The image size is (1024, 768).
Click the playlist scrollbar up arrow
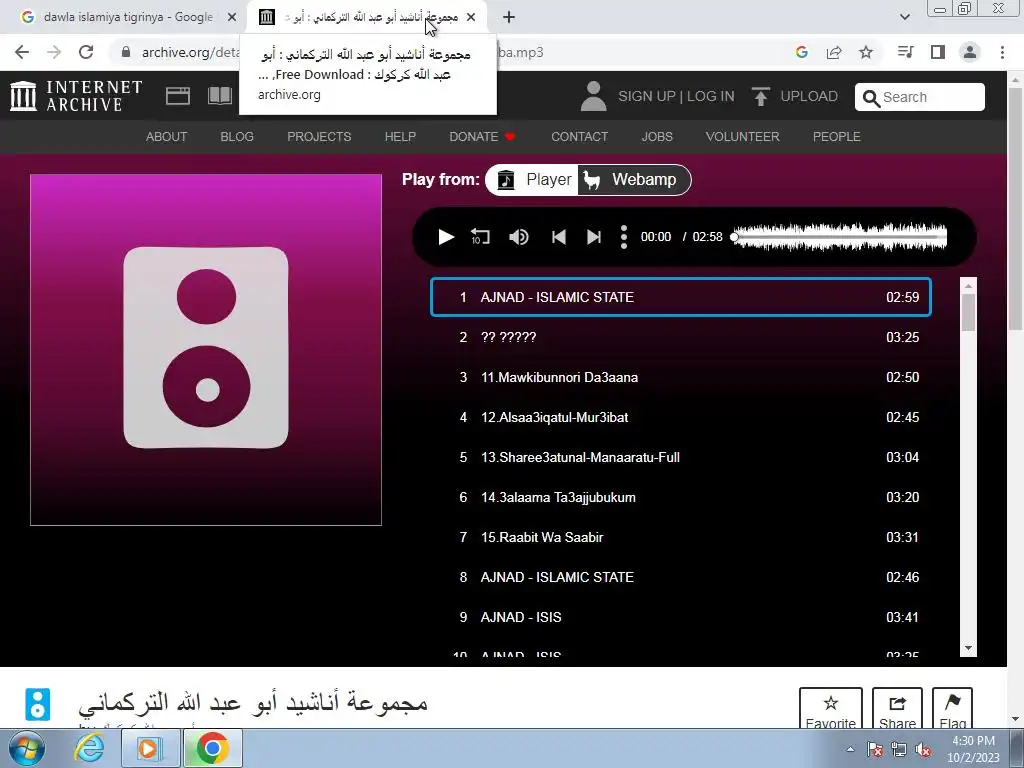pos(968,285)
